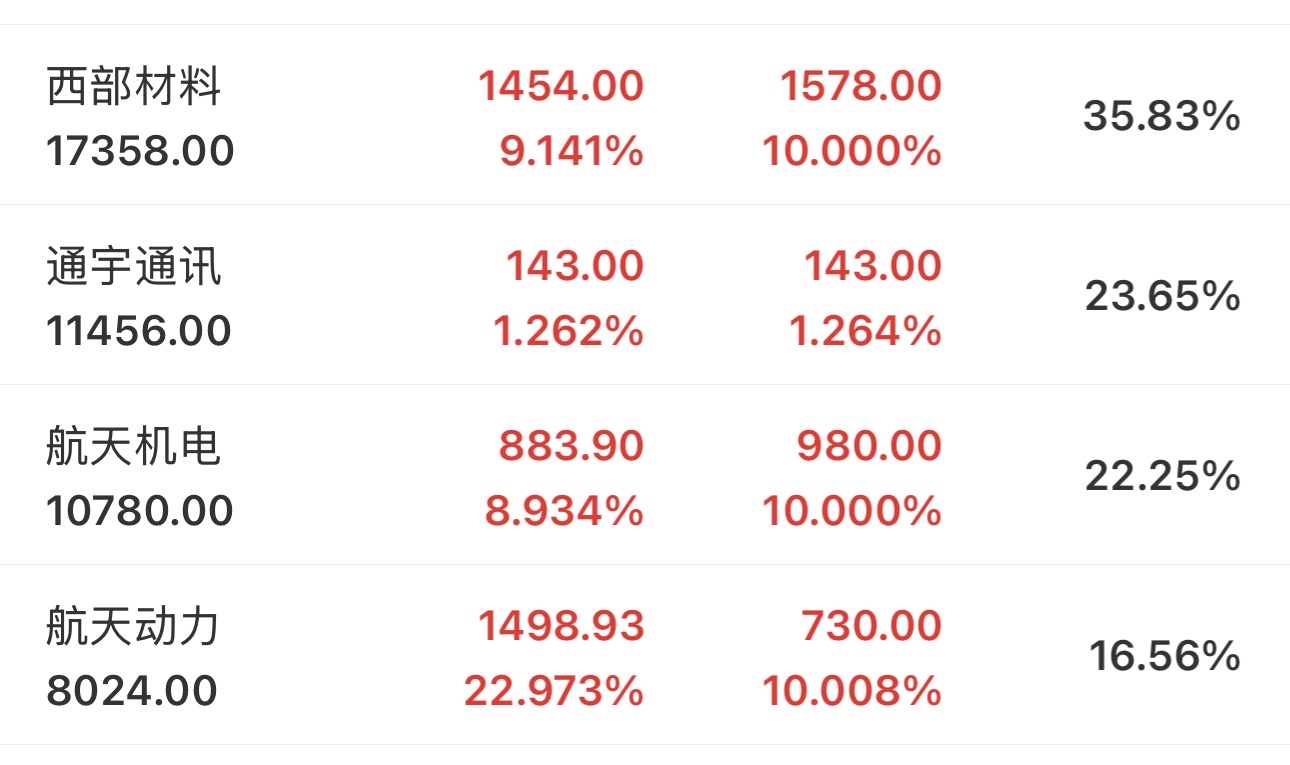The image size is (1290, 765).
Task: Select profit percentage 1.262%
Action: point(568,331)
